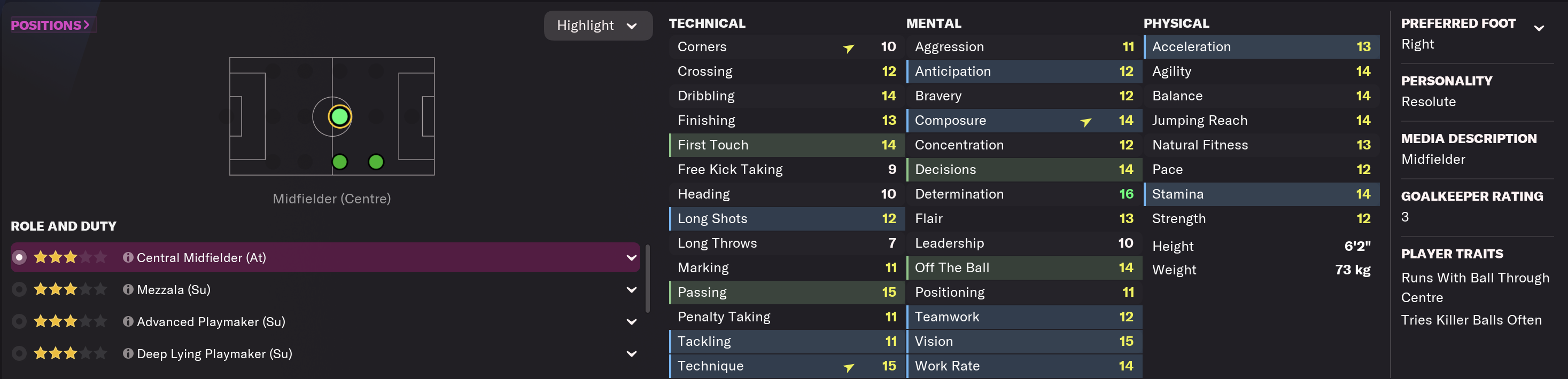Click the Role and Duty list scrollbar
1568x379 pixels.
pos(647,278)
